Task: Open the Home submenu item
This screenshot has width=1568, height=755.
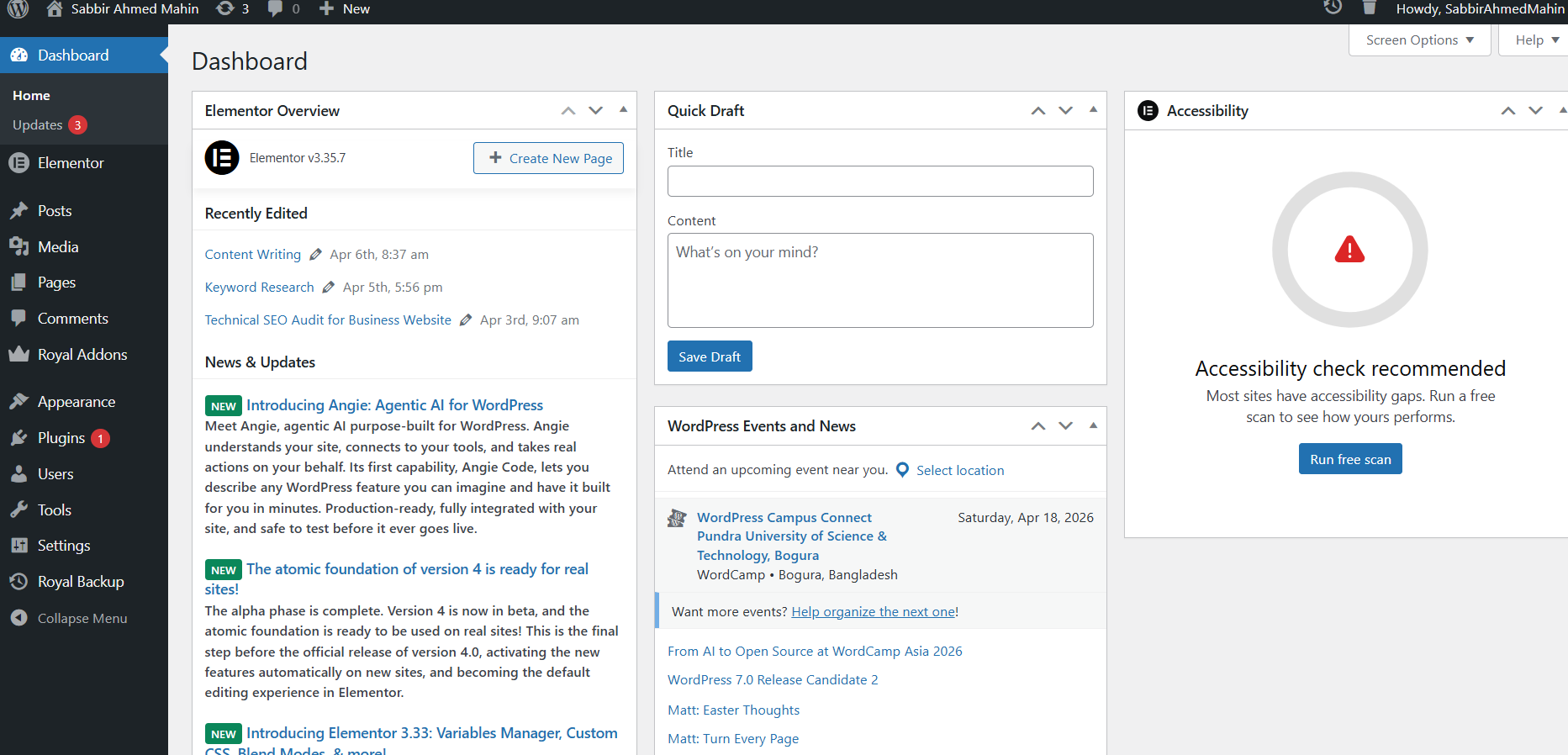Action: point(31,95)
